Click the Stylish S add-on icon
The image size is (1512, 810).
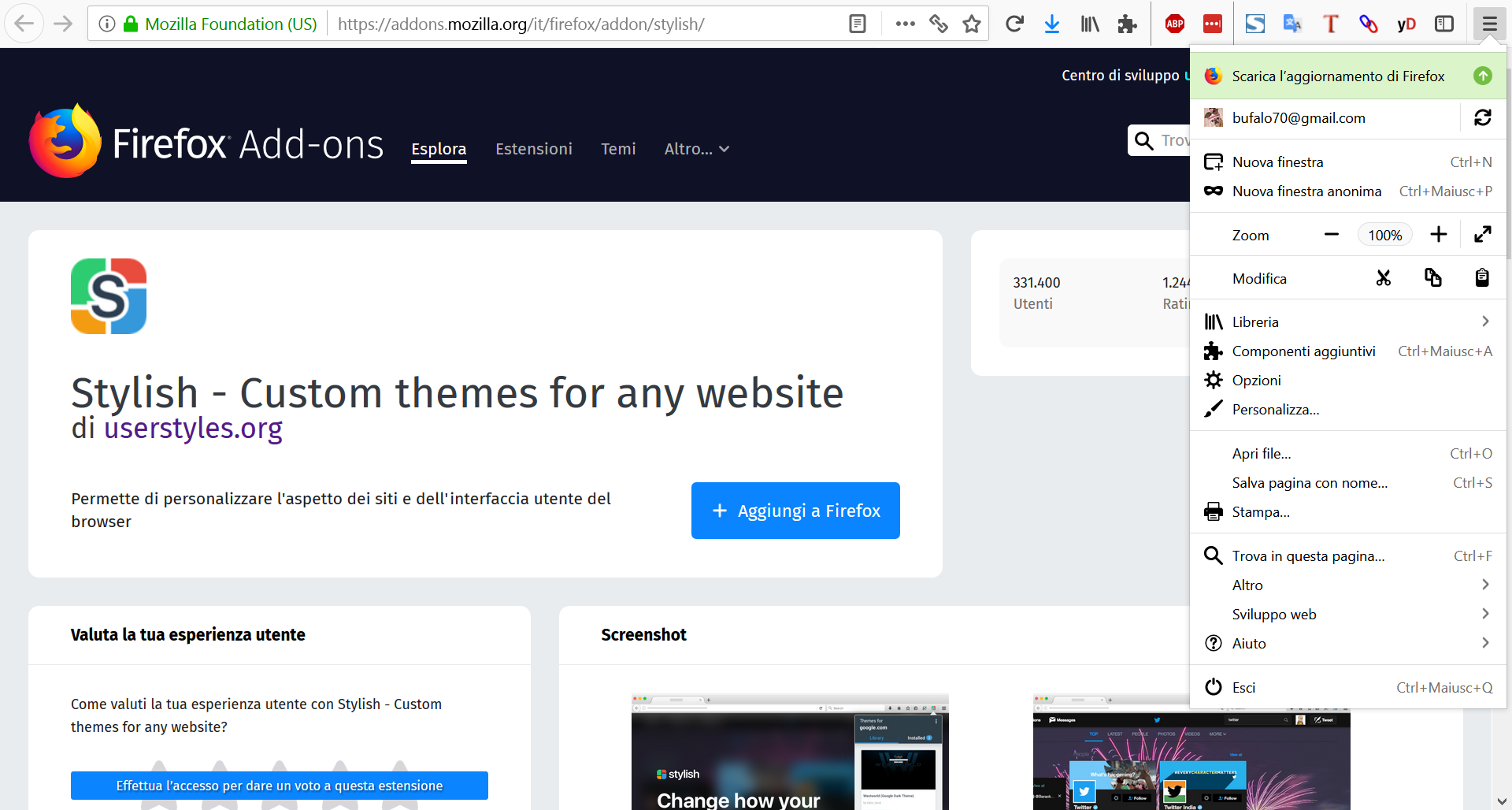[x=109, y=296]
